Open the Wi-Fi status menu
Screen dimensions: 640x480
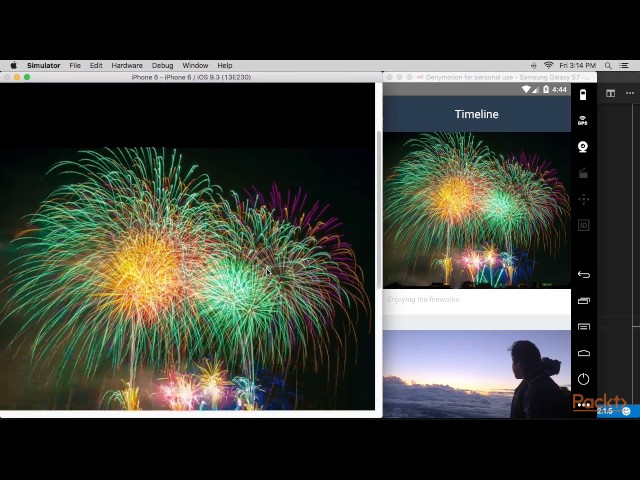tap(549, 65)
